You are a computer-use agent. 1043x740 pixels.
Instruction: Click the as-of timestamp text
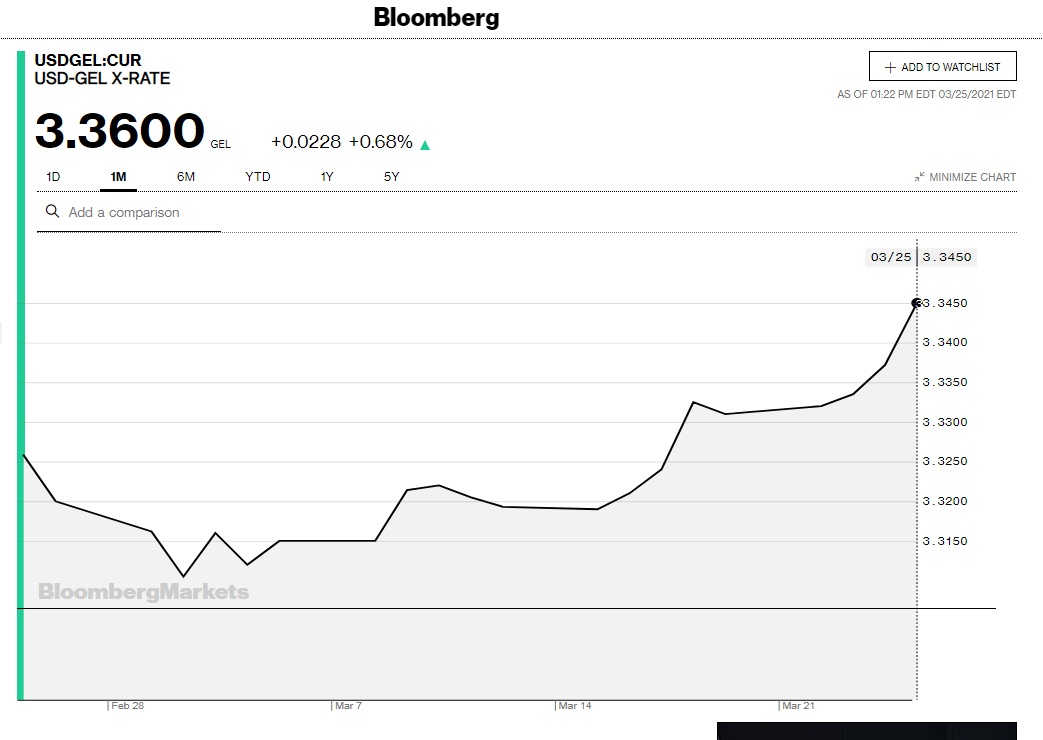coord(927,94)
